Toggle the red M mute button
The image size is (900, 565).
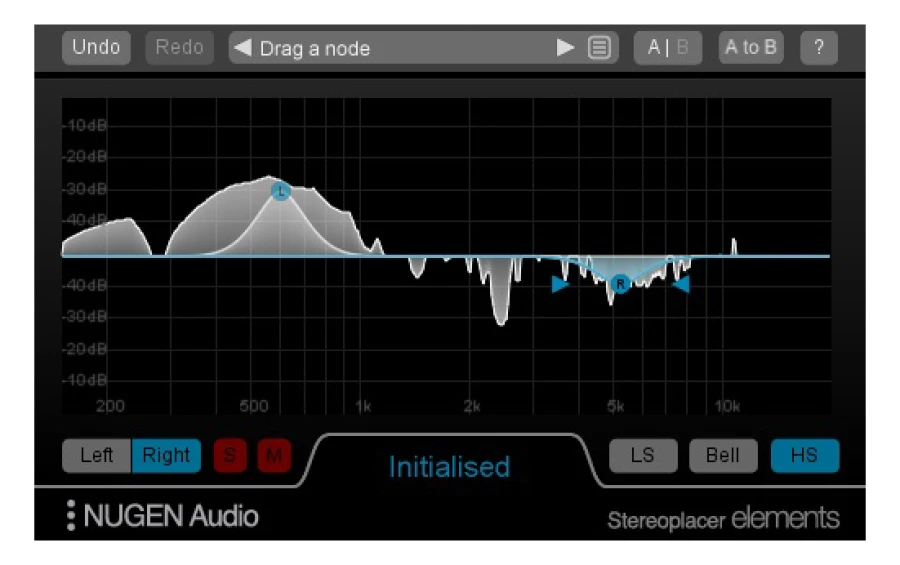pyautogui.click(x=274, y=455)
